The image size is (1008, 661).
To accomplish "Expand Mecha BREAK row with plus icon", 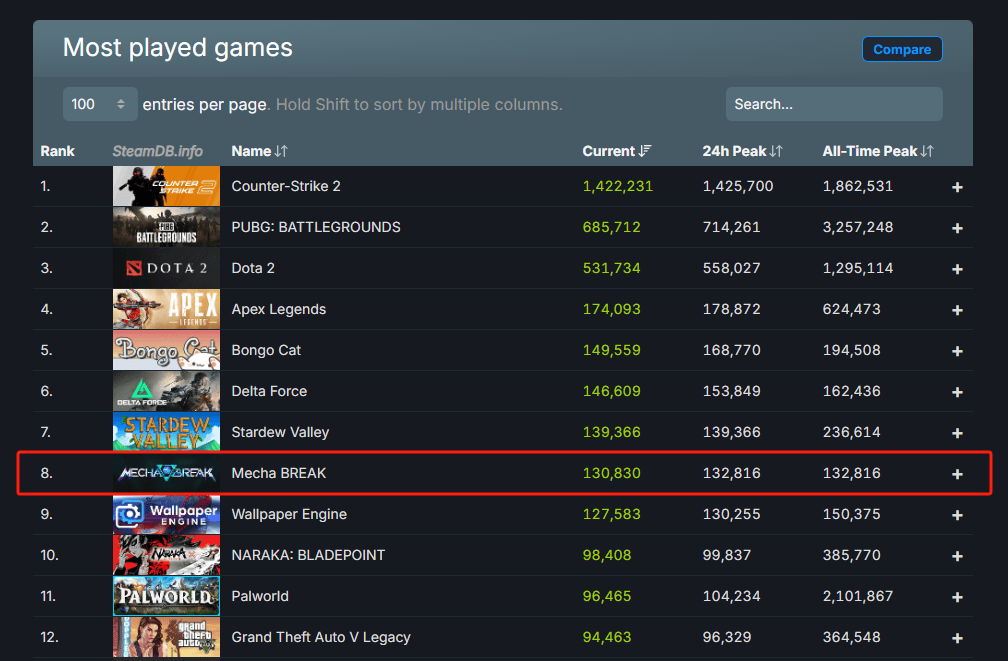I will click(957, 474).
